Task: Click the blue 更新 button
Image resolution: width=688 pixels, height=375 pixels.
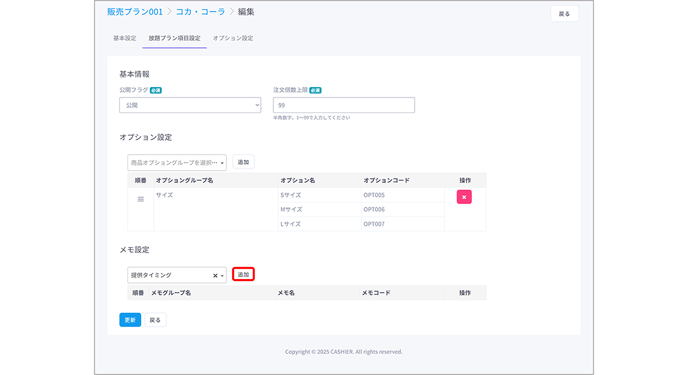Action: (x=130, y=320)
